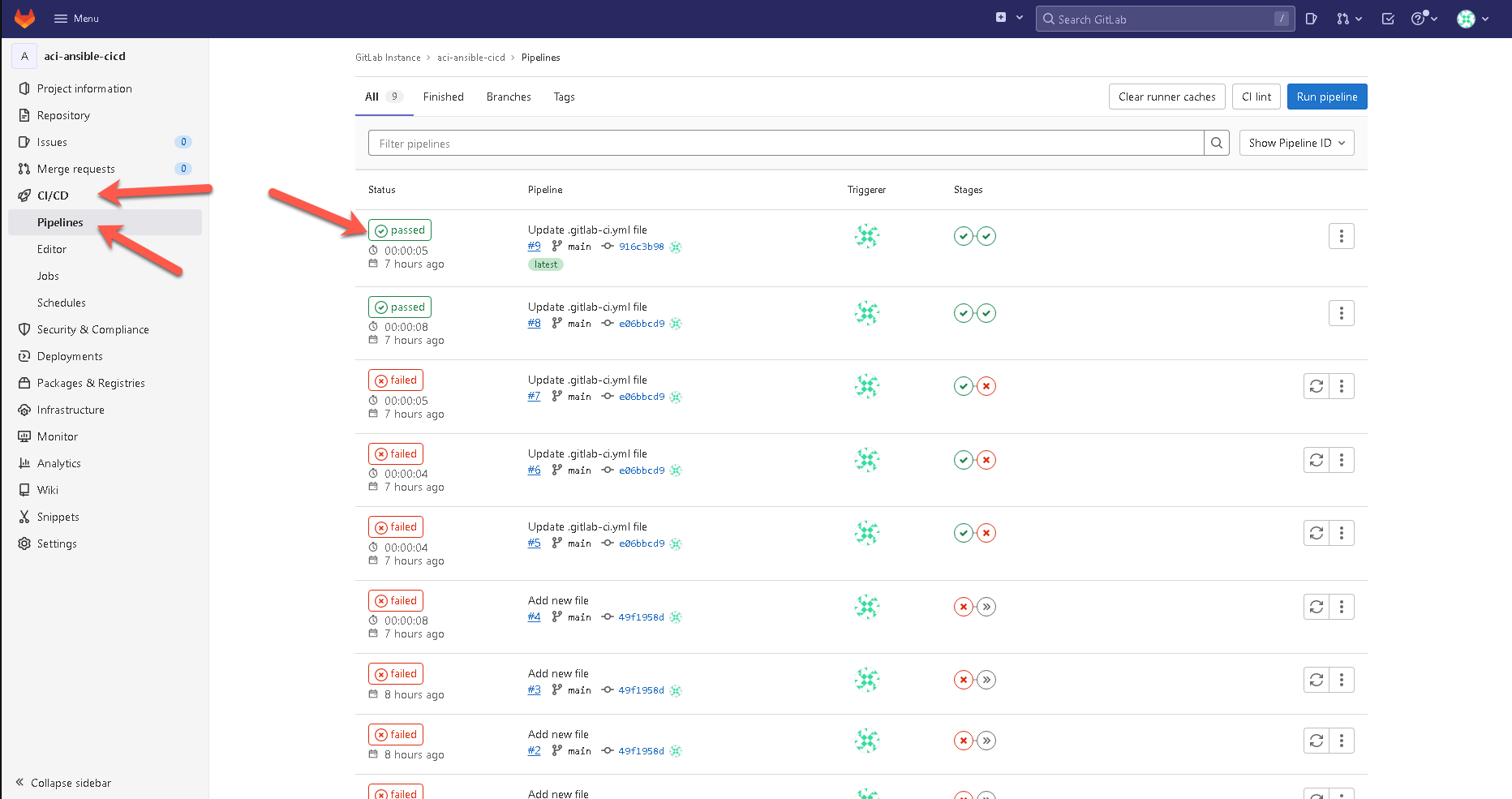Image resolution: width=1512 pixels, height=799 pixels.
Task: Collapse the sidebar
Action: tap(63, 783)
